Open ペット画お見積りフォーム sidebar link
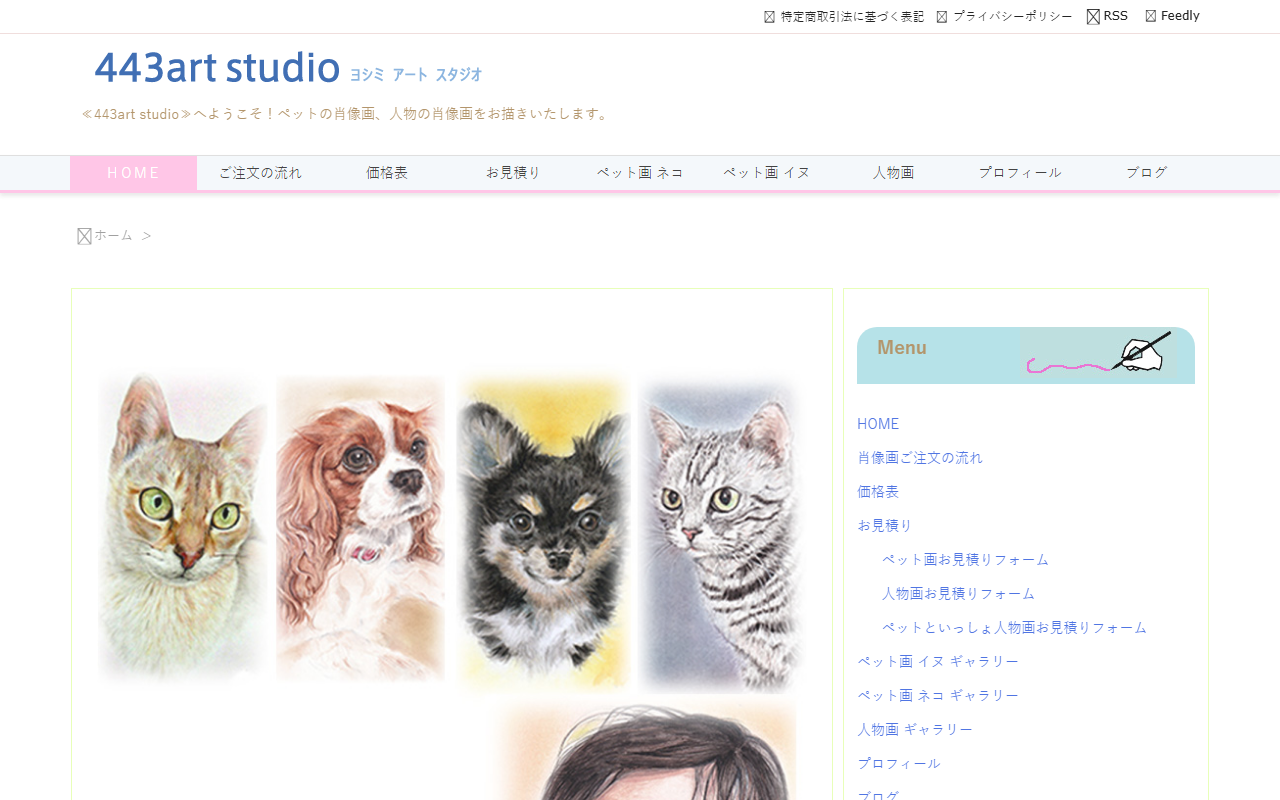This screenshot has height=800, width=1280. 965,560
